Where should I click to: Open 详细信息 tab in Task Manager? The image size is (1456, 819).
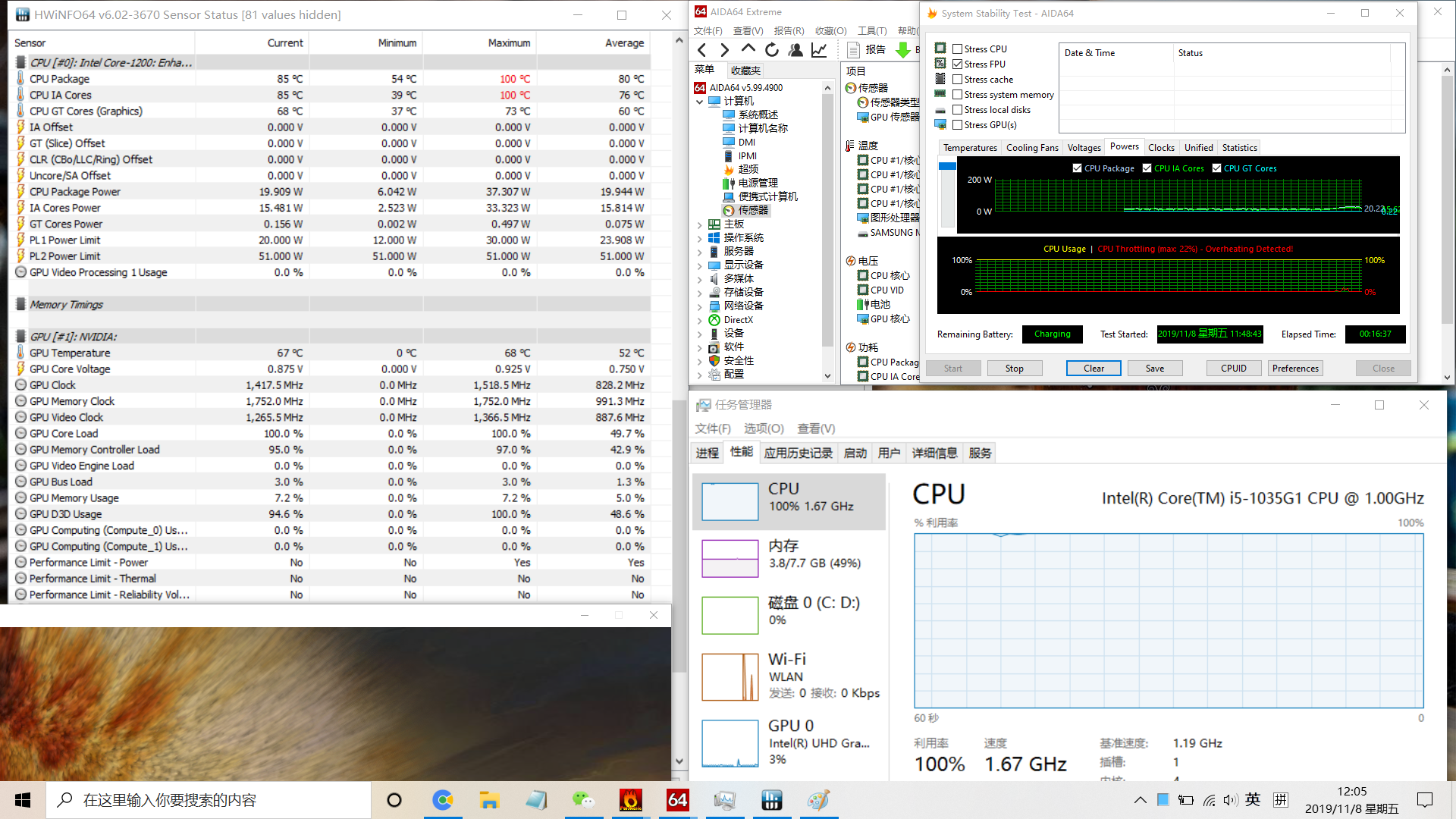(934, 453)
